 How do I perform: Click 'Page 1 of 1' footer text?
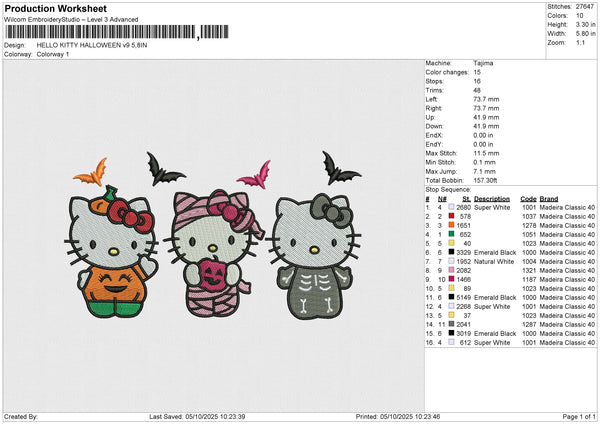point(579,417)
